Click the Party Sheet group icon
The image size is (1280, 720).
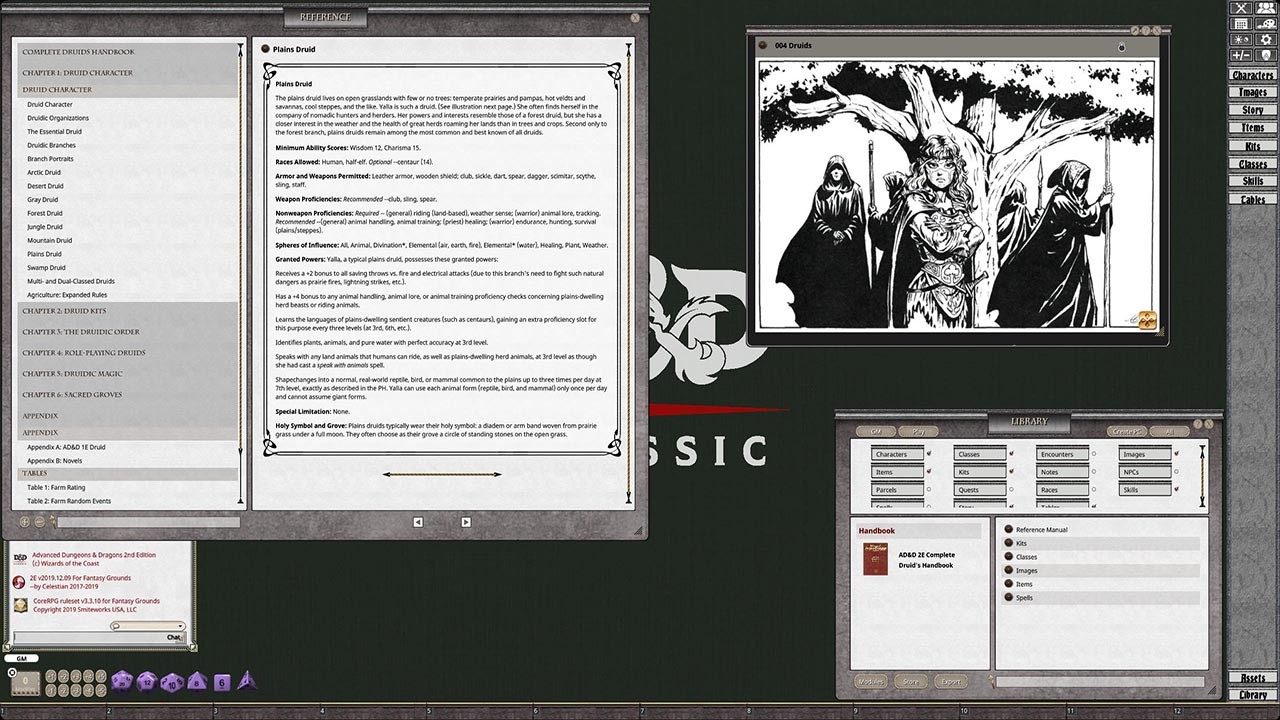click(x=1266, y=8)
